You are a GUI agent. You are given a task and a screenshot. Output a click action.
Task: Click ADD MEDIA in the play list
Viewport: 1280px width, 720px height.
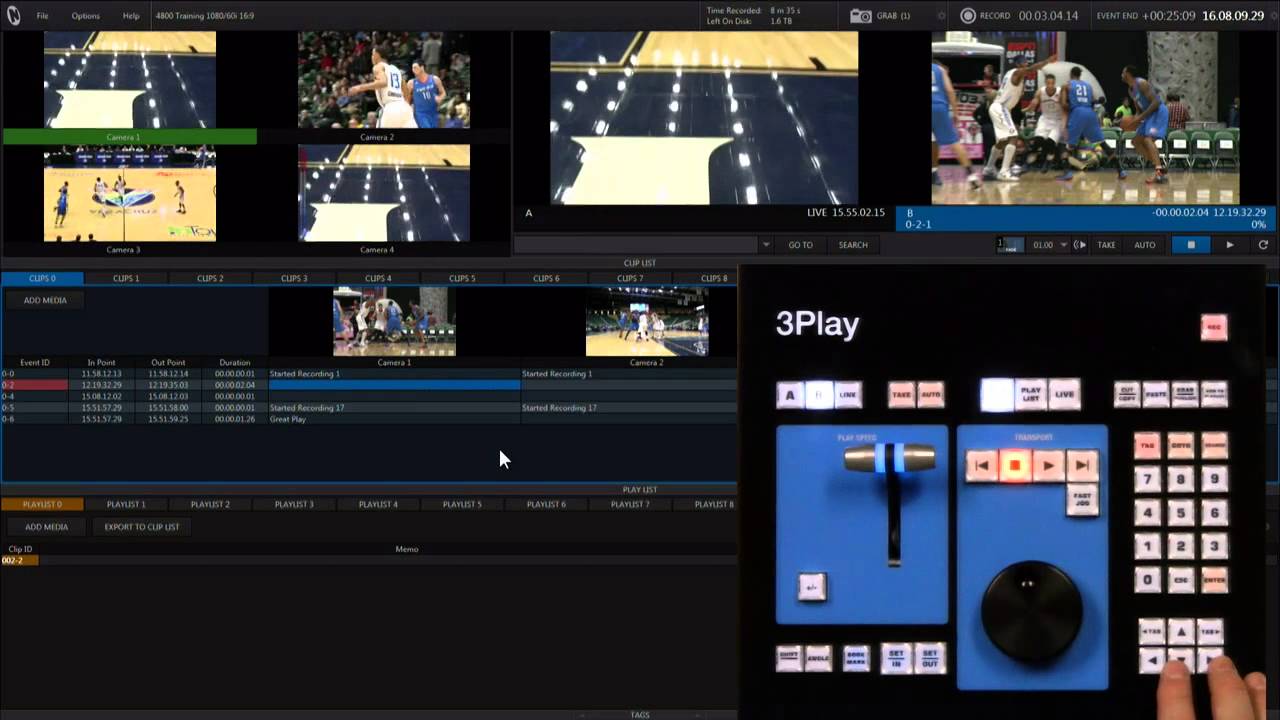tap(46, 527)
